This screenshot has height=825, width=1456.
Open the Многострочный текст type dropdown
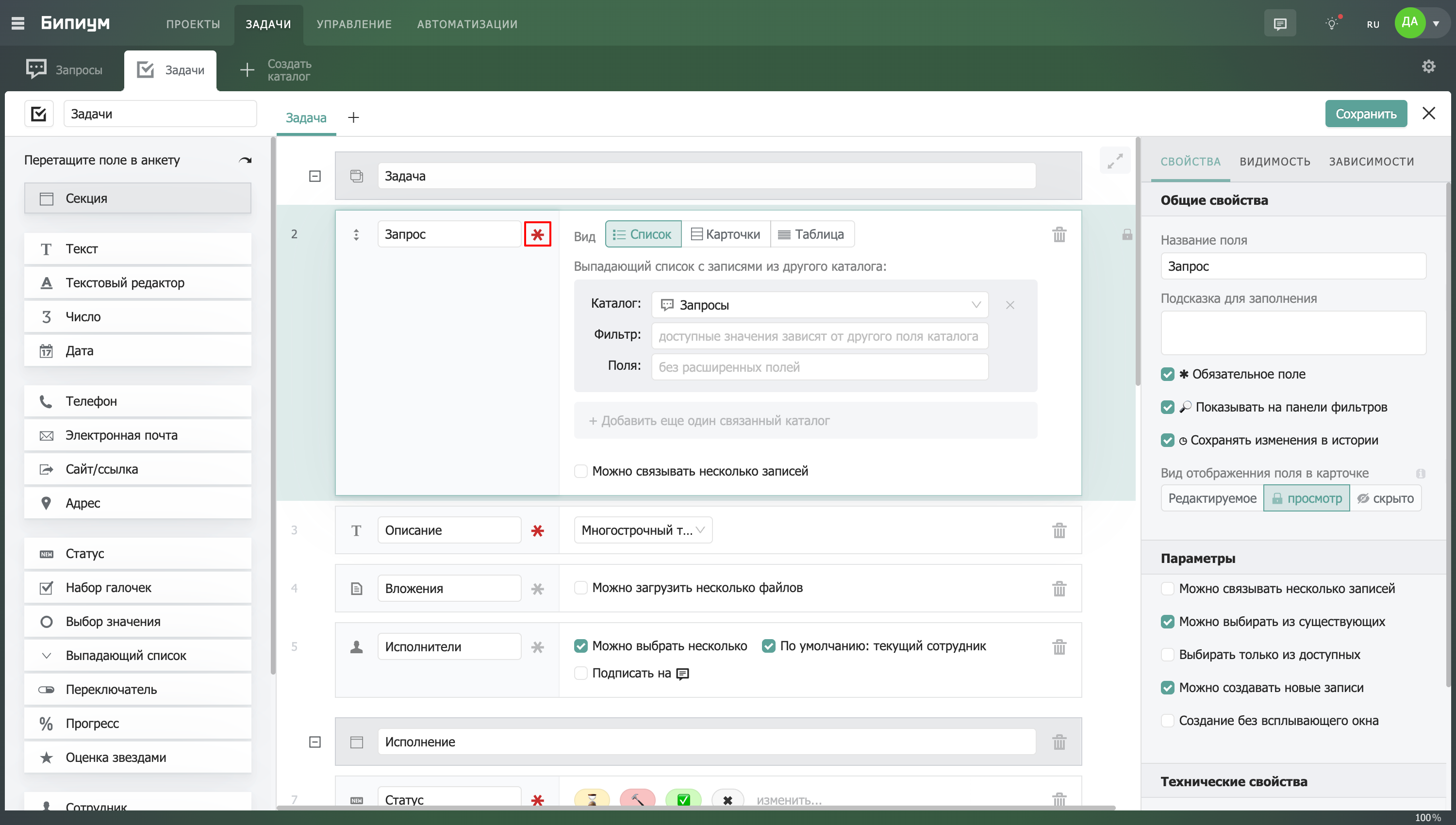click(x=643, y=530)
